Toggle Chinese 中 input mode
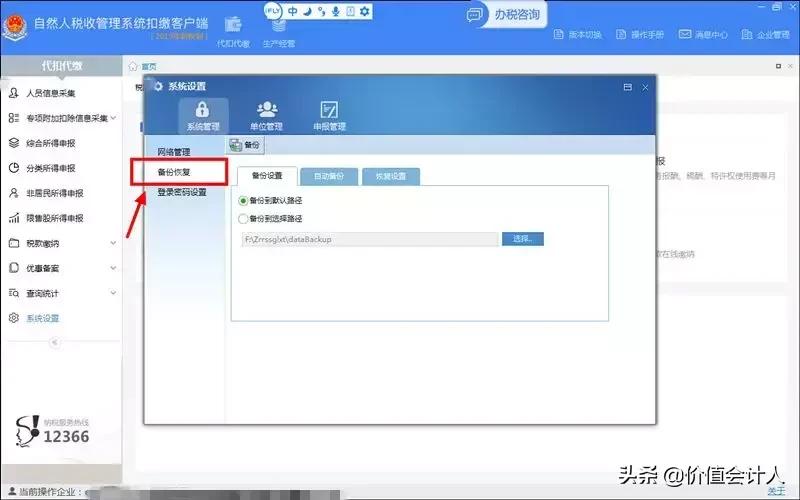800x500 pixels. pos(293,11)
